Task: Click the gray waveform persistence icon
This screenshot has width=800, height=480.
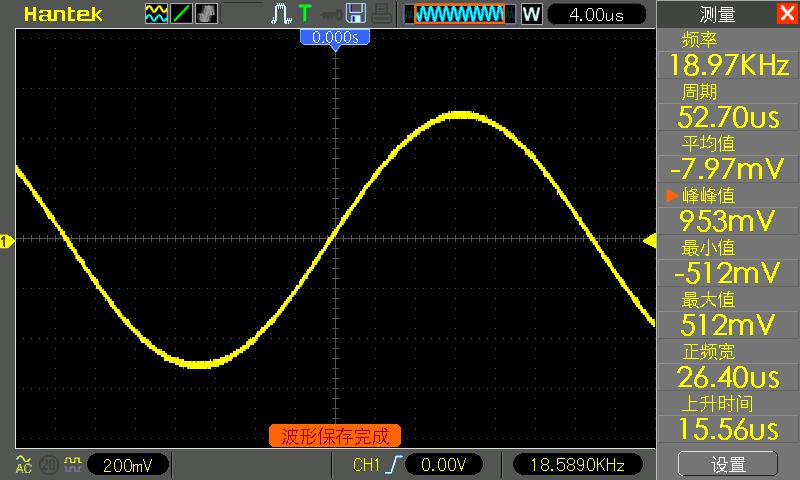Action: point(206,14)
